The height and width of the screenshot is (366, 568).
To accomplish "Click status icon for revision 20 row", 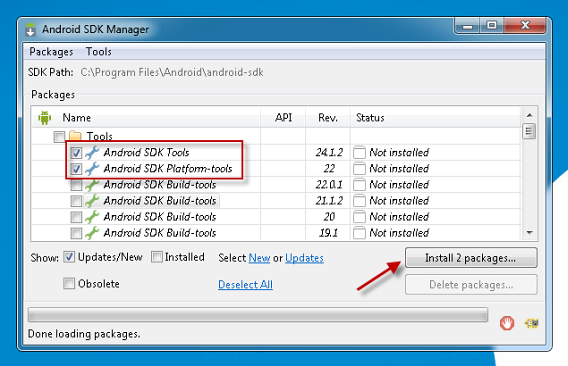I will (x=359, y=217).
